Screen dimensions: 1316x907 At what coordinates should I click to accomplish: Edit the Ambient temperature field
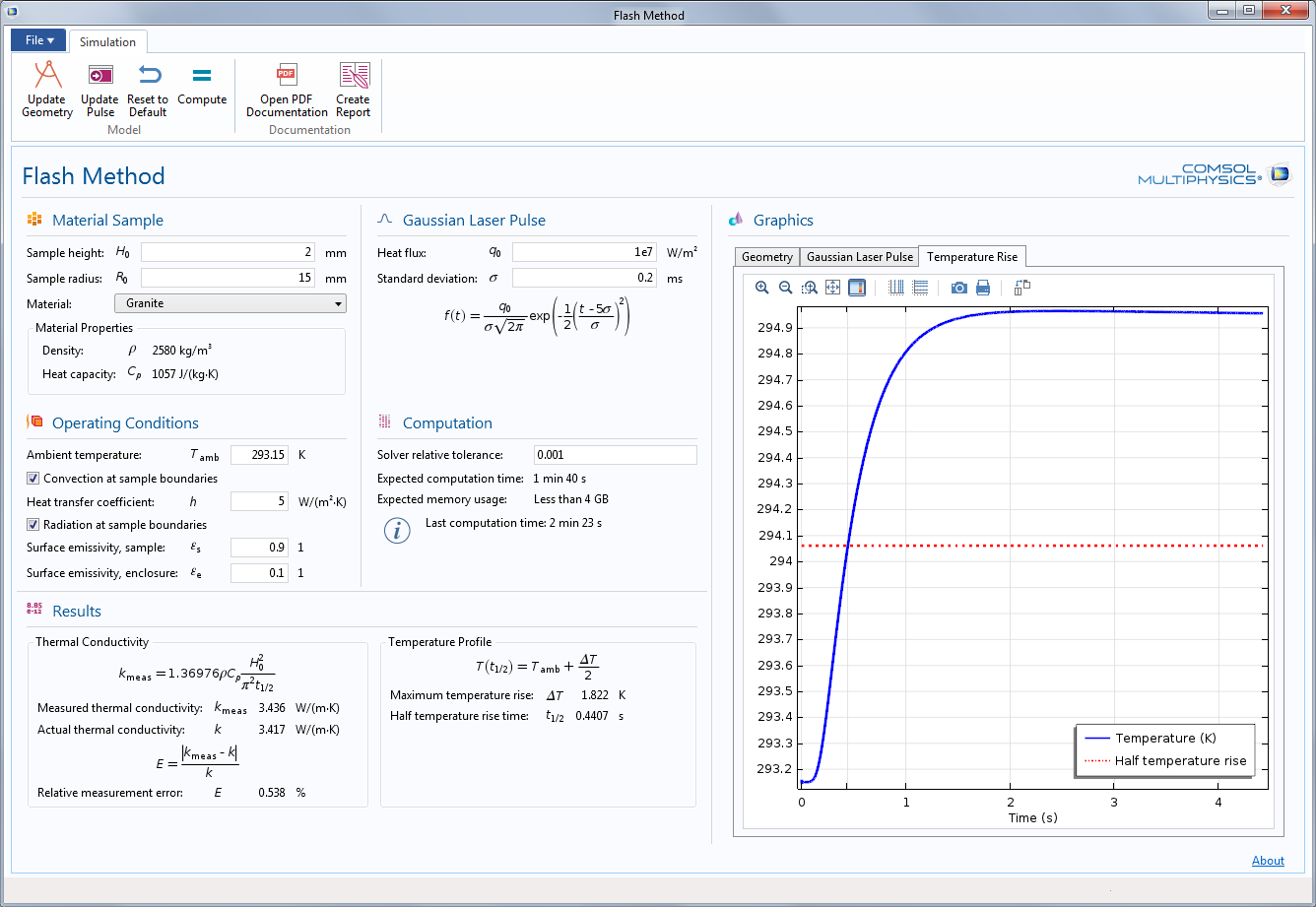point(259,455)
